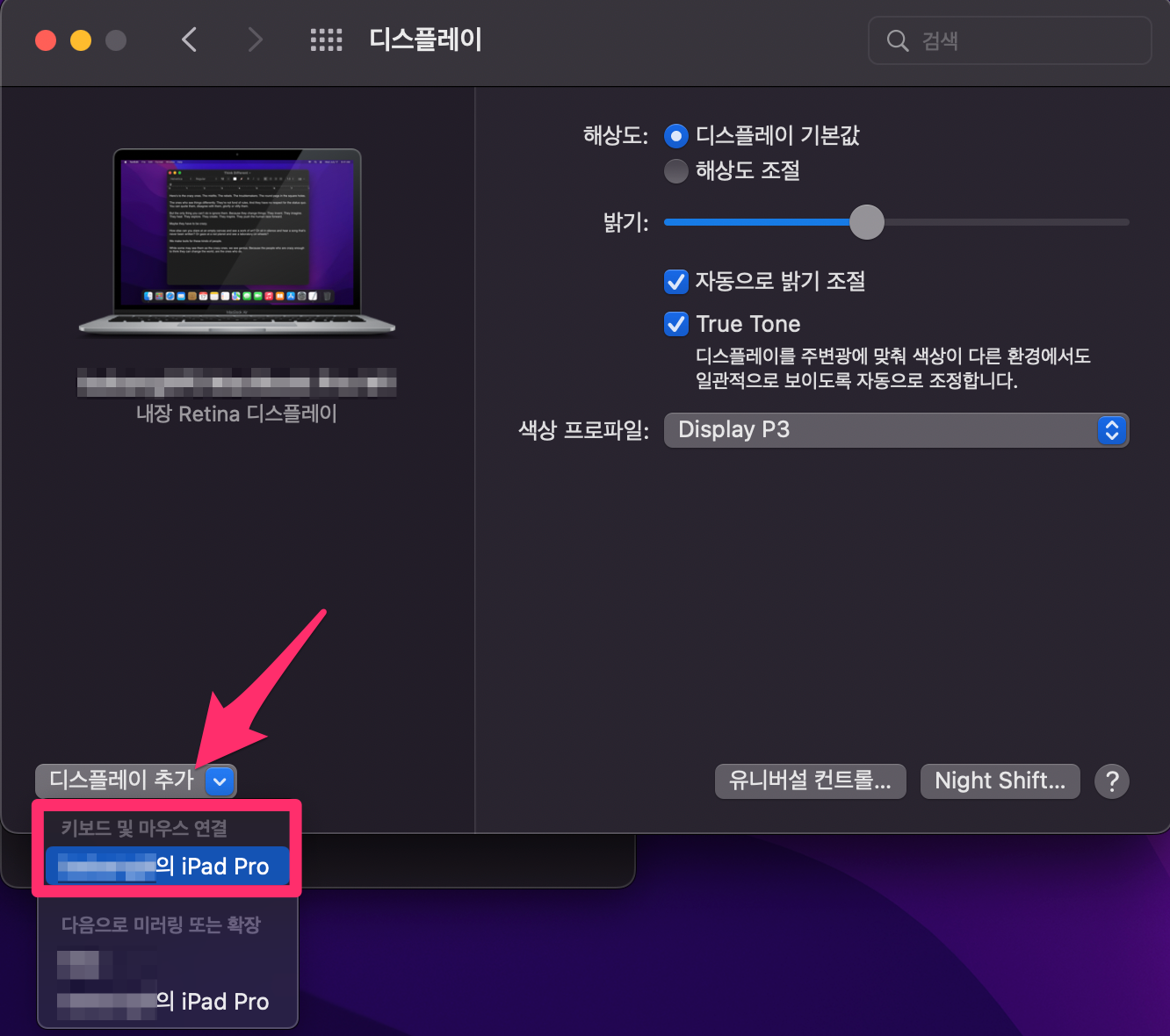
Task: Focus the 검색 search field
Action: click(1009, 40)
